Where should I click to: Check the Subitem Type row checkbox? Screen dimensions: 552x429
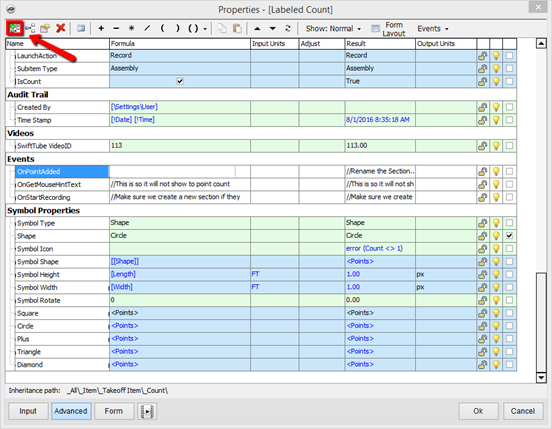pyautogui.click(x=509, y=68)
